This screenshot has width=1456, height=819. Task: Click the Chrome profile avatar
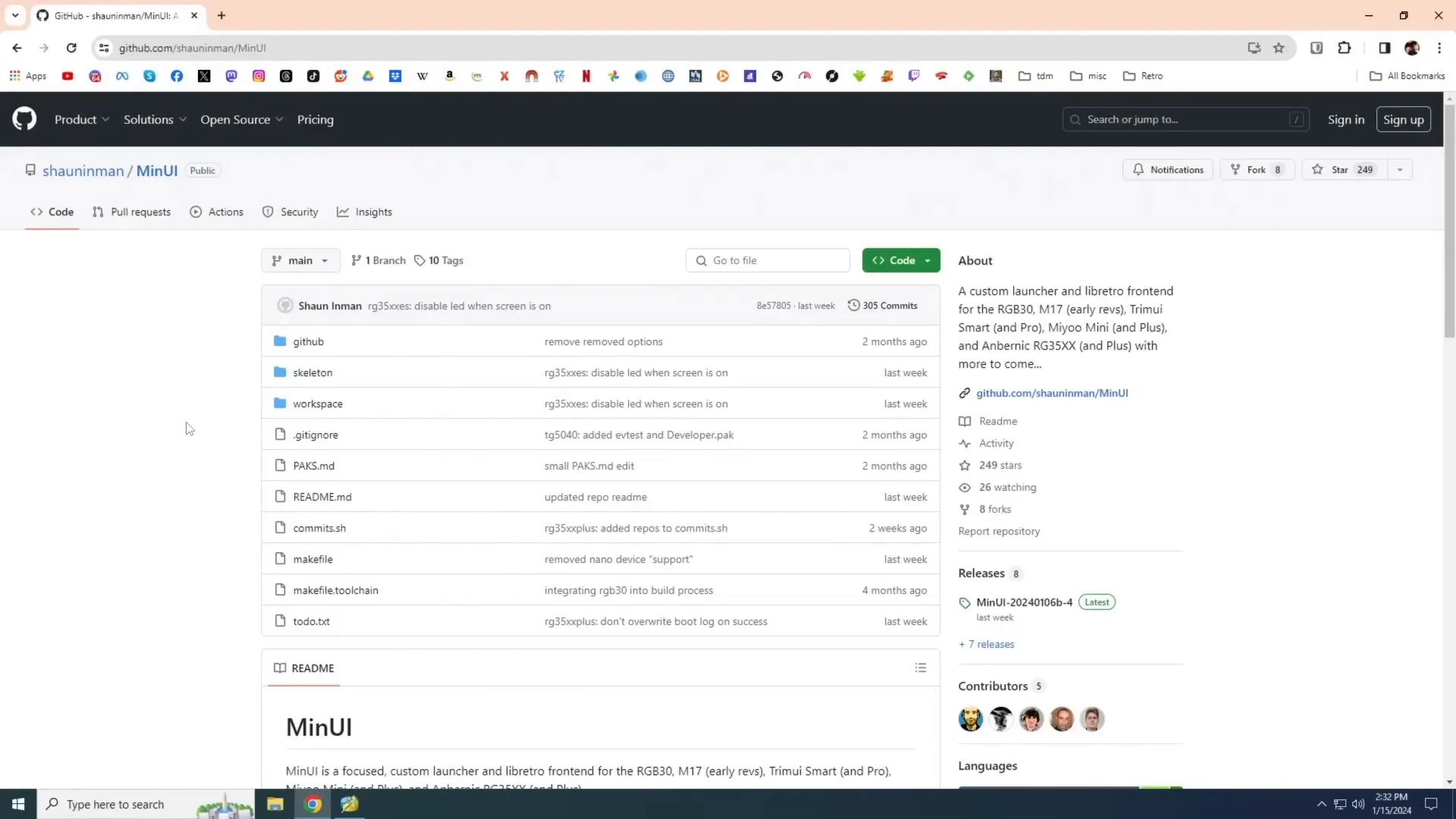[1411, 48]
